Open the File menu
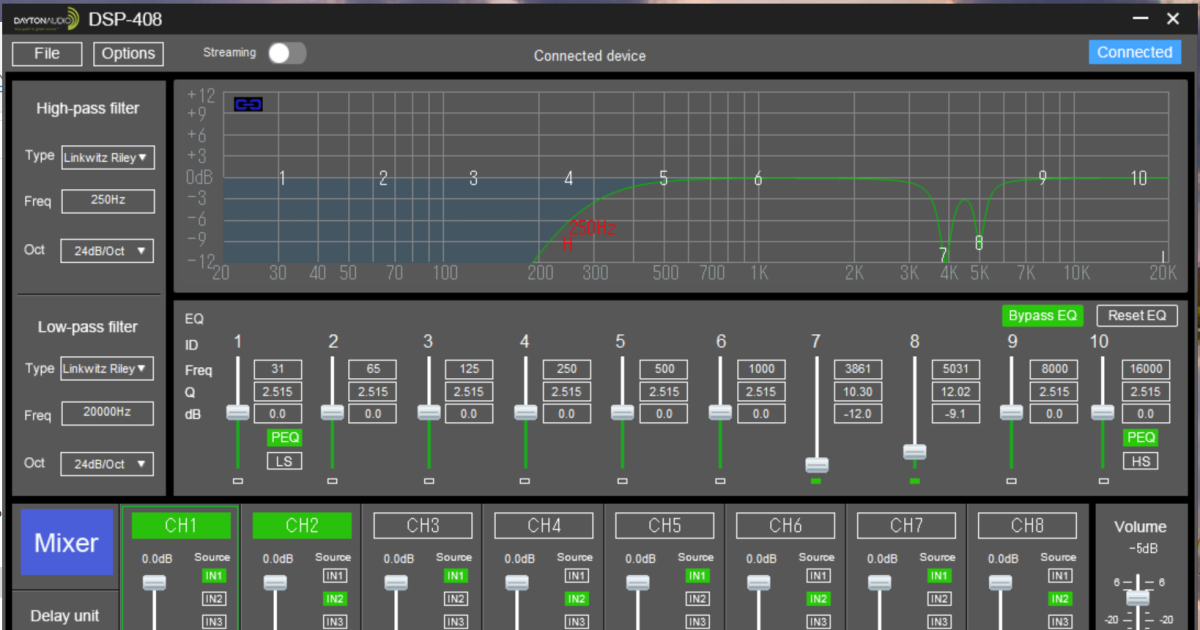 pyautogui.click(x=47, y=53)
